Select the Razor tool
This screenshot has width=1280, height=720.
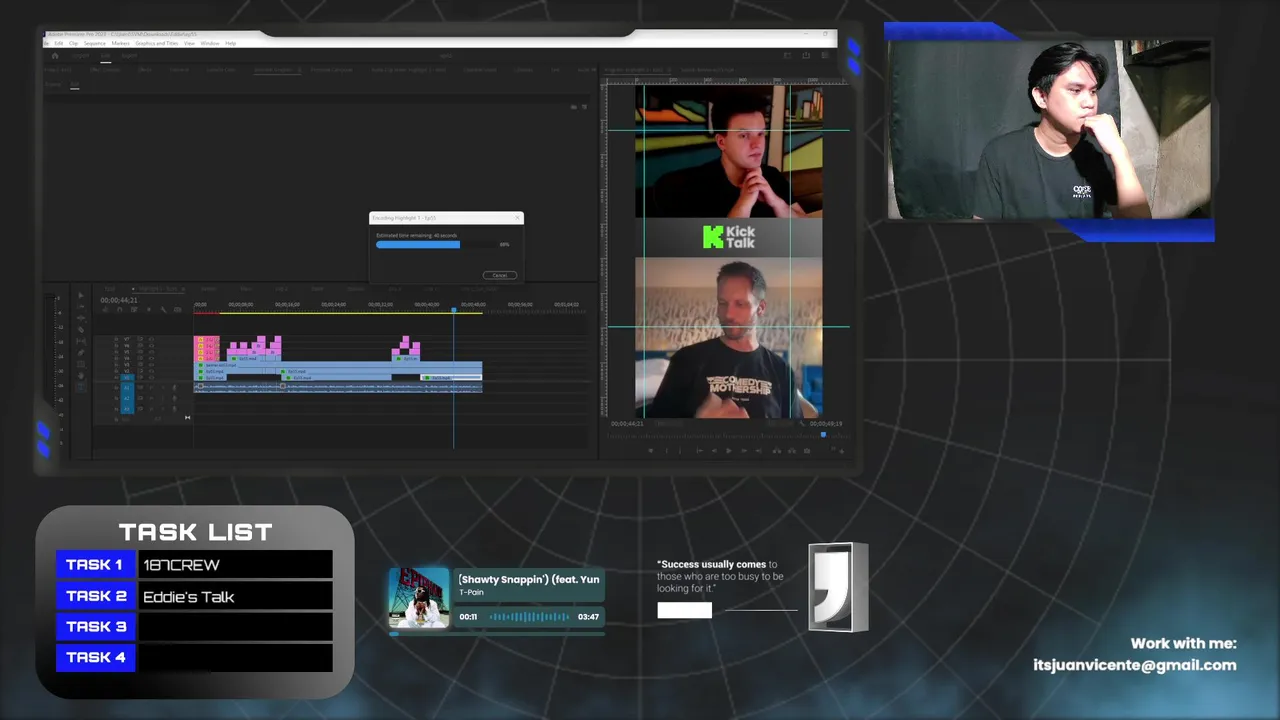pyautogui.click(x=81, y=329)
